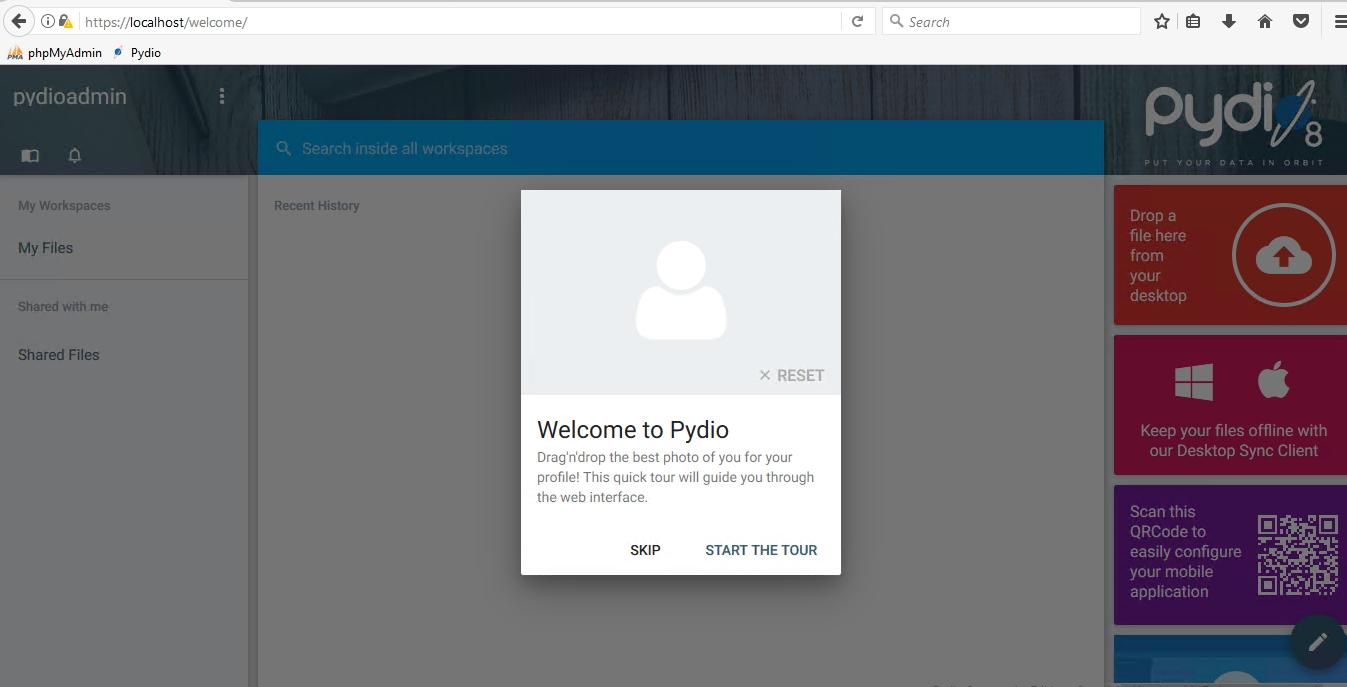Reset the profile photo

(x=791, y=376)
